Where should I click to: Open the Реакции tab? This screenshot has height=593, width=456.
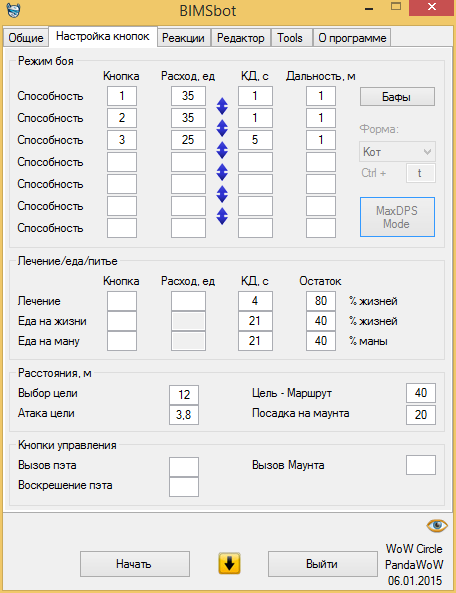point(183,38)
